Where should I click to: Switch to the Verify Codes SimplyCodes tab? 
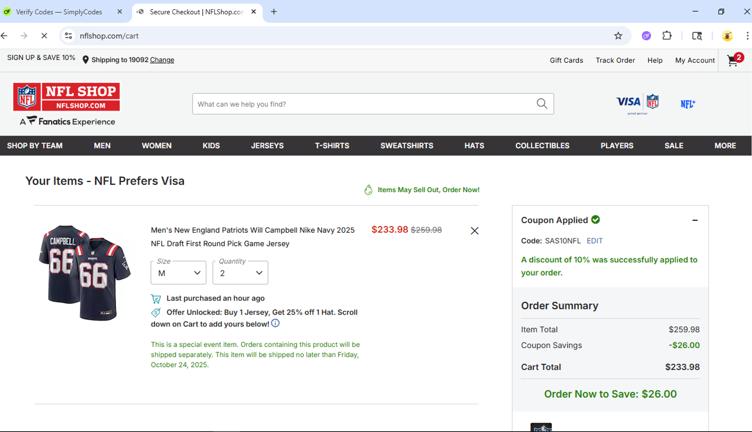[x=59, y=12]
